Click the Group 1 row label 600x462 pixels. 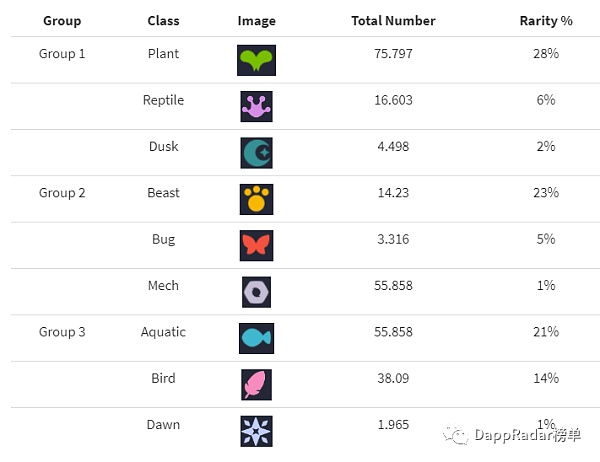(62, 54)
